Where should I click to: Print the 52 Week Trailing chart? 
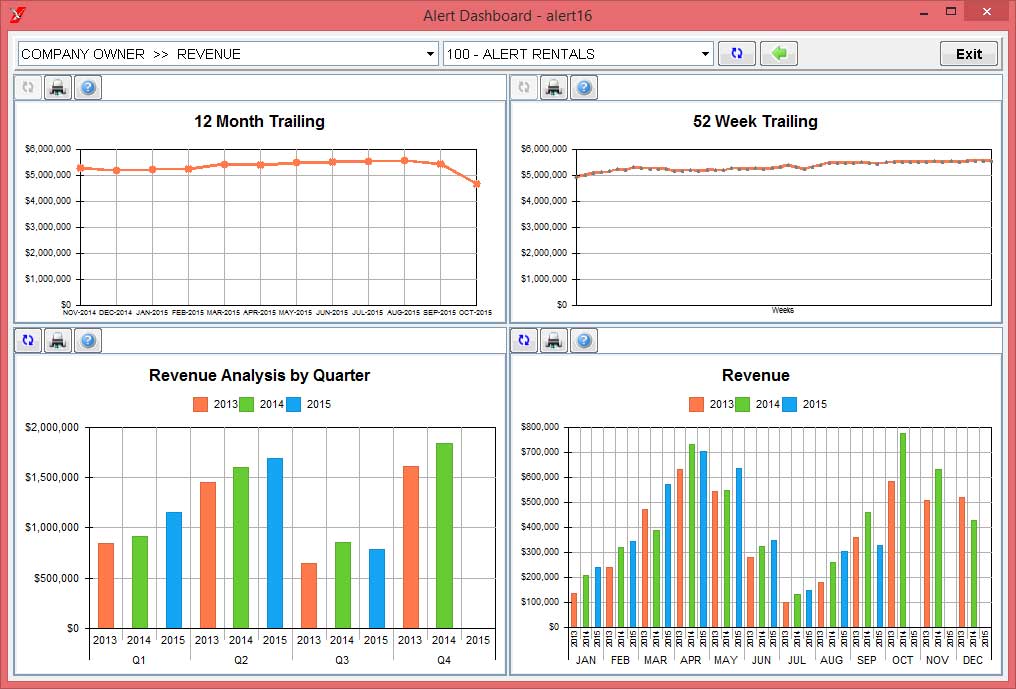click(554, 88)
